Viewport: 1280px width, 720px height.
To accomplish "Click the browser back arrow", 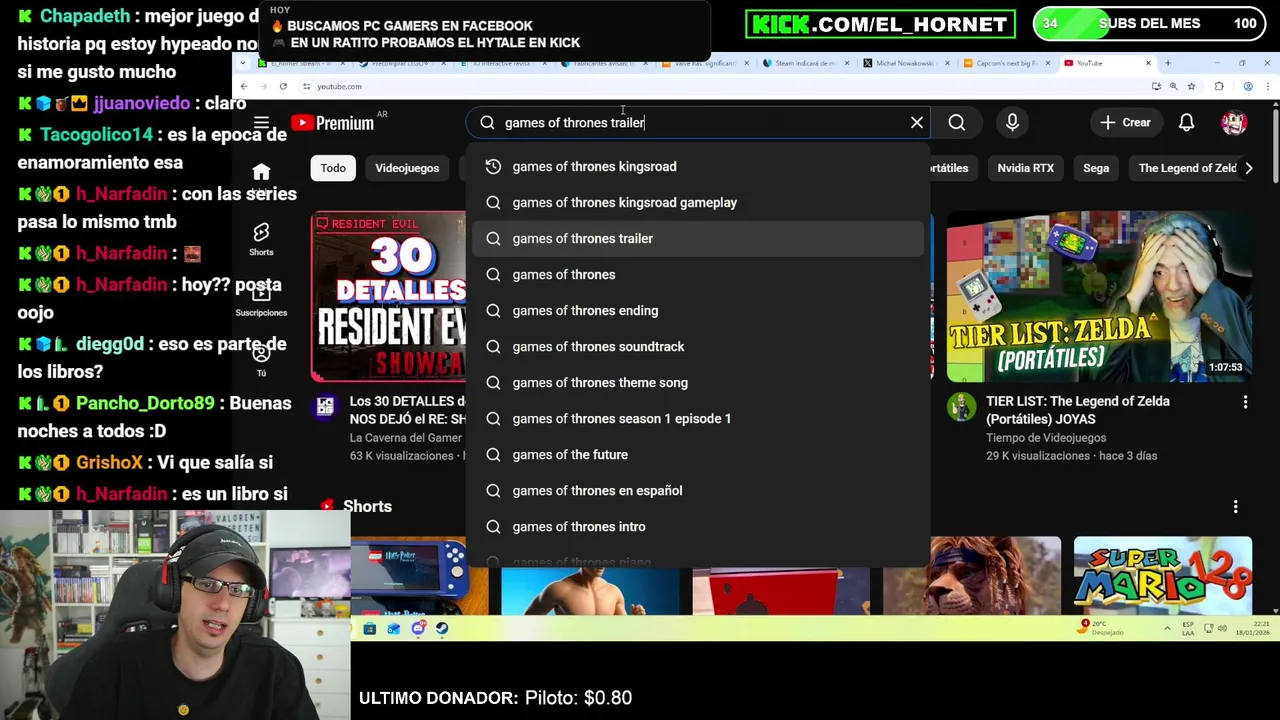I will 243,86.
